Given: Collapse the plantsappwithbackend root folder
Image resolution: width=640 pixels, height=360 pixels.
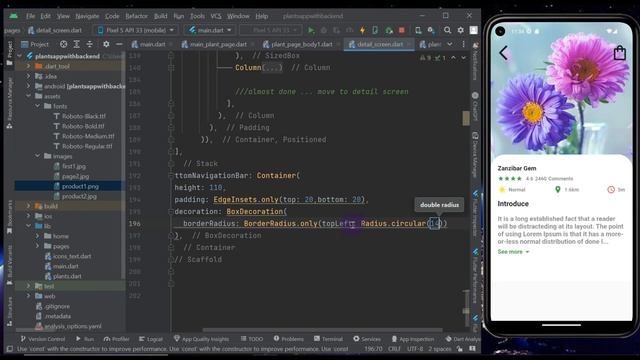Looking at the screenshot, I should coord(20,56).
